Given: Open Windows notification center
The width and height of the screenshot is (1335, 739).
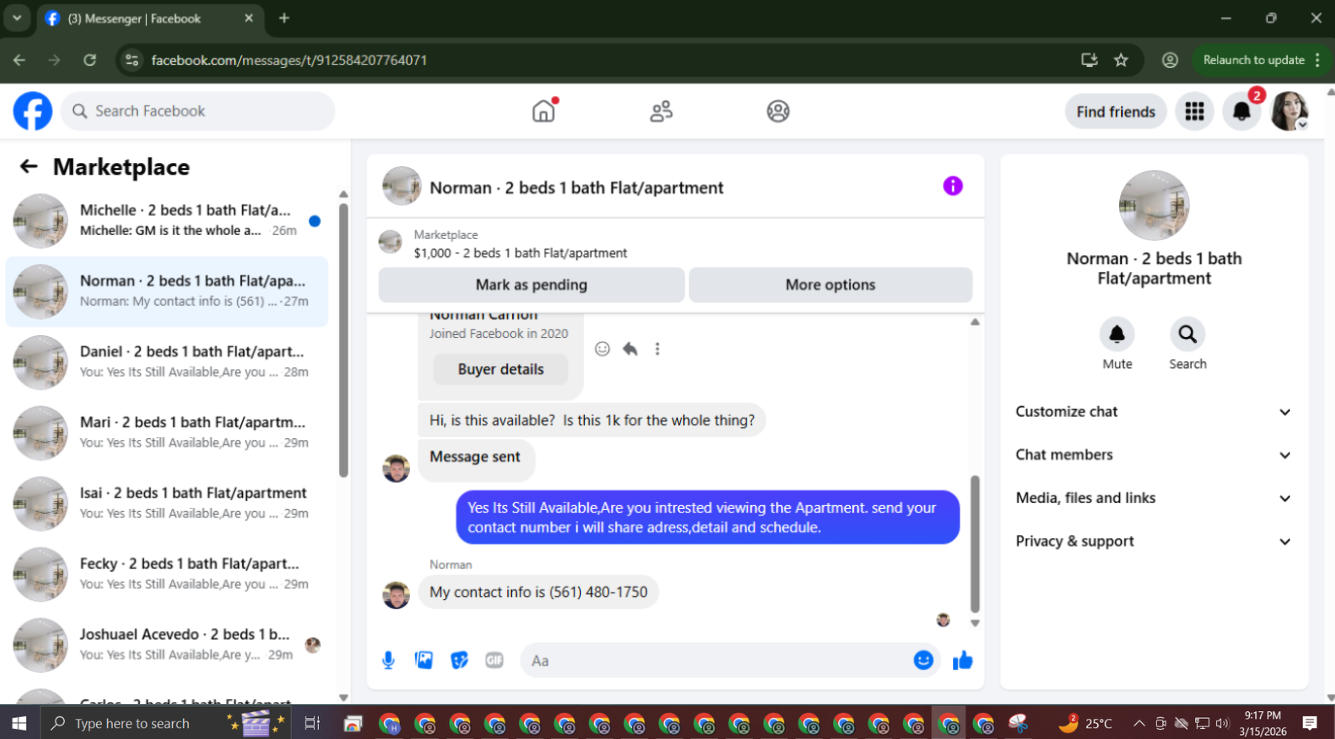Looking at the screenshot, I should [1310, 723].
